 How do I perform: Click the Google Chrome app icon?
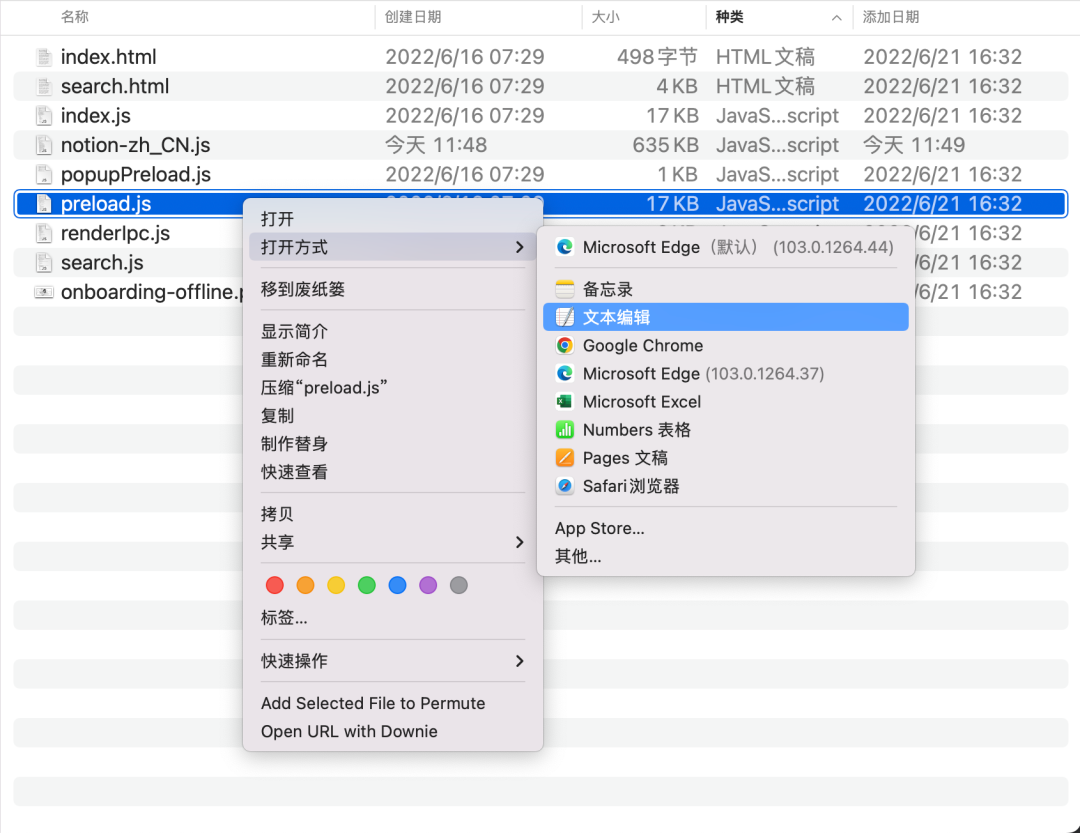tap(565, 345)
